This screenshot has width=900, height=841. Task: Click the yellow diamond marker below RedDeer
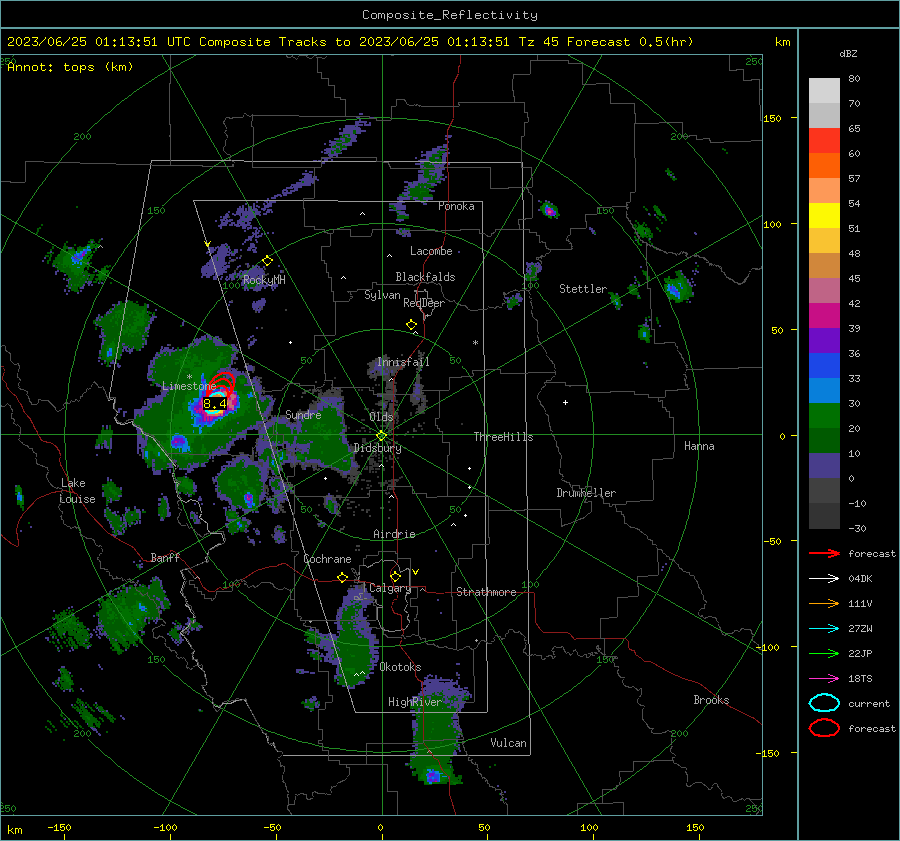411,324
